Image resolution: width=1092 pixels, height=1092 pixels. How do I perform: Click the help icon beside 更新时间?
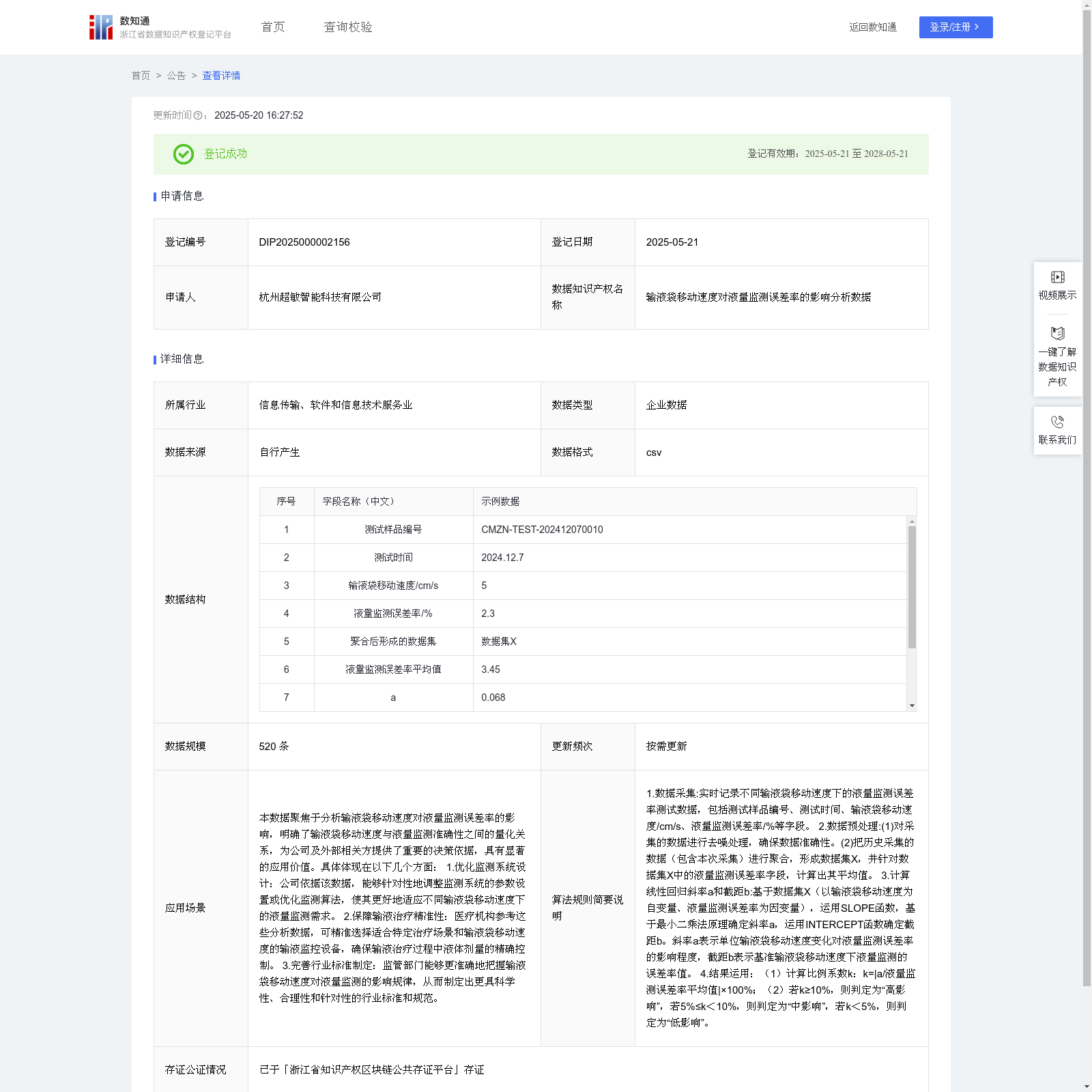coord(198,116)
